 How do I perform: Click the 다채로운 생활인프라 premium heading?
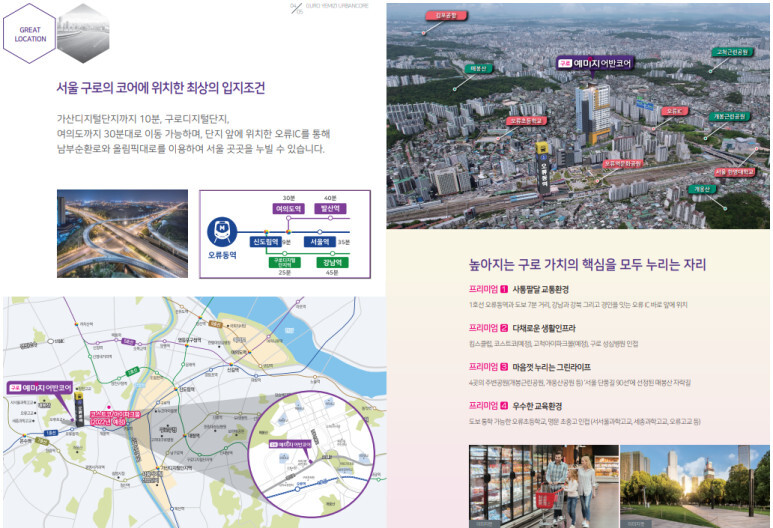click(x=544, y=328)
